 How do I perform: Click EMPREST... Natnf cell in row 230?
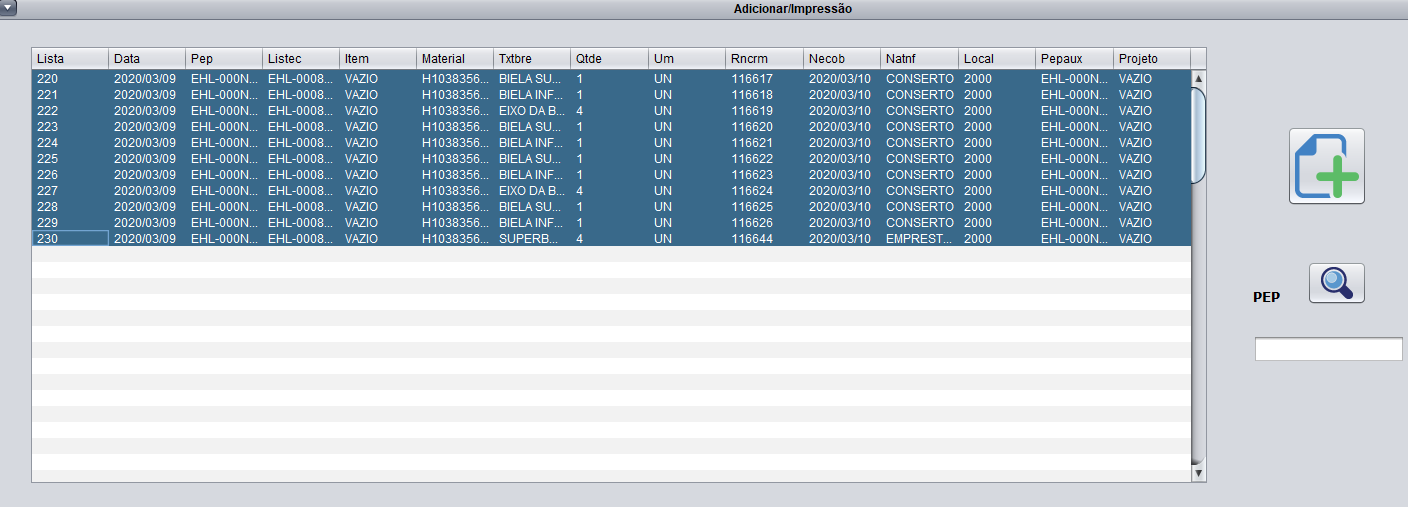pos(920,238)
